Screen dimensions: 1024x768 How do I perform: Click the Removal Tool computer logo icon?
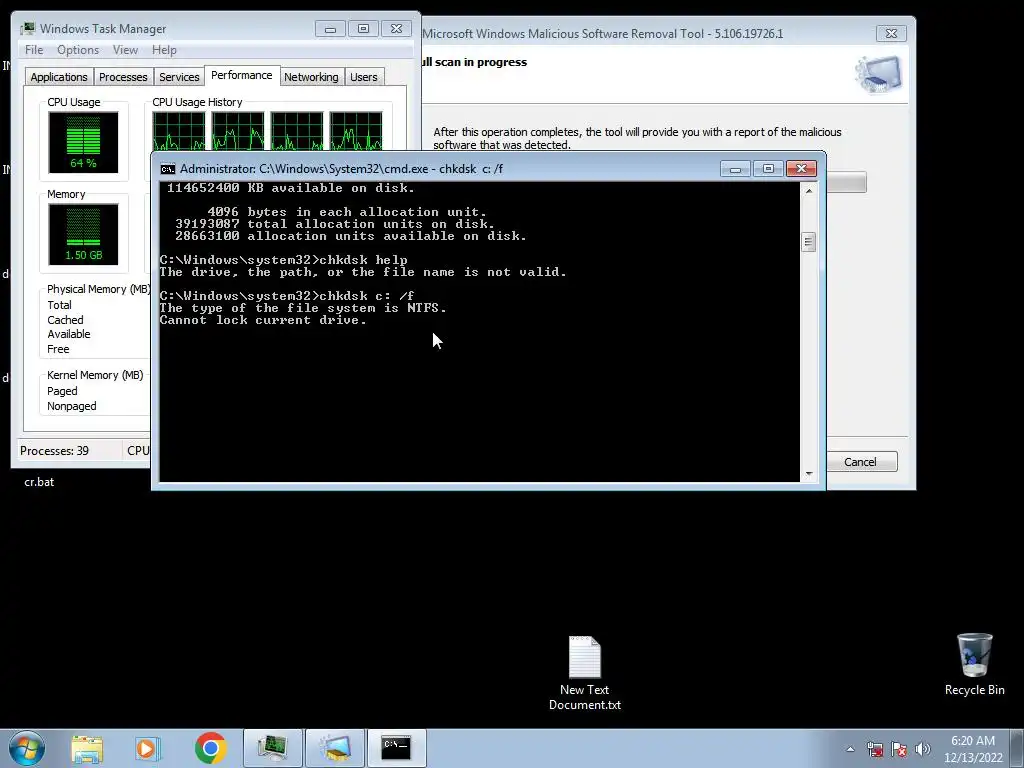pos(879,74)
